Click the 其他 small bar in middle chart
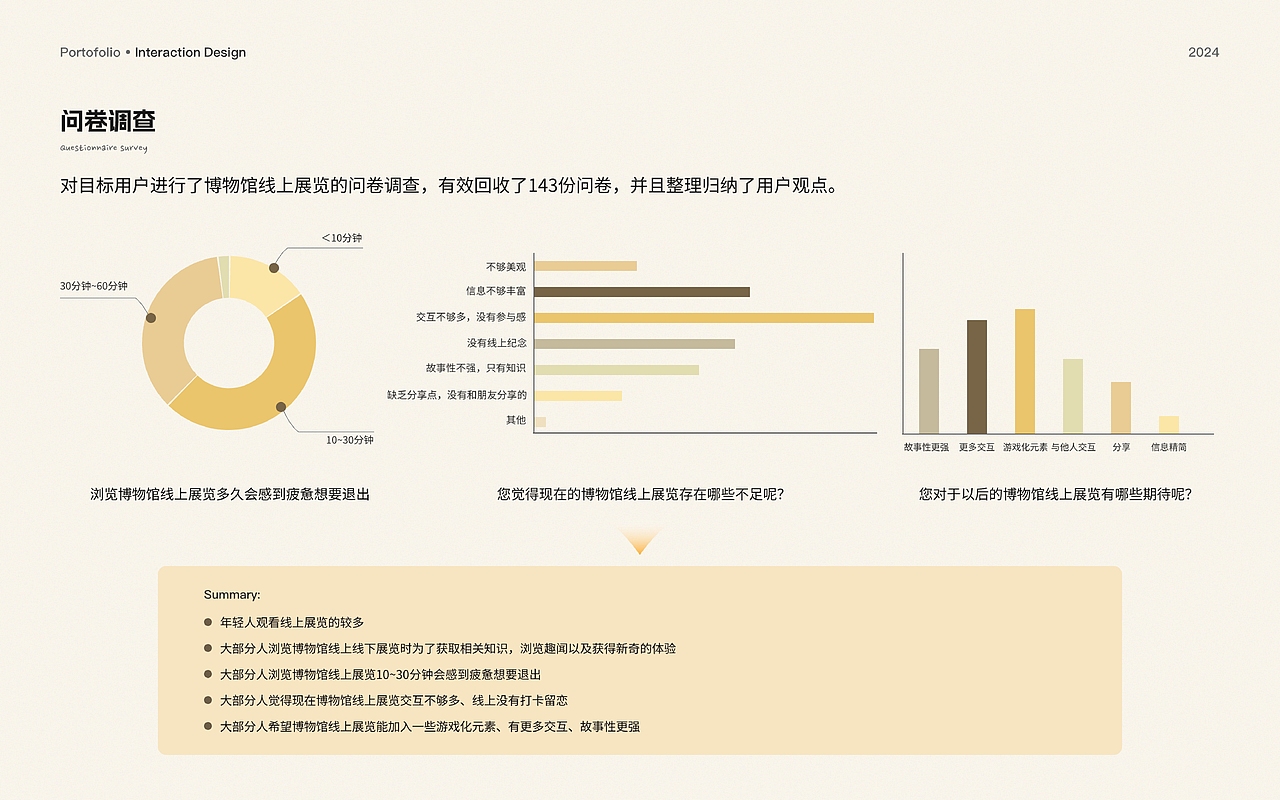The height and width of the screenshot is (800, 1280). (540, 421)
